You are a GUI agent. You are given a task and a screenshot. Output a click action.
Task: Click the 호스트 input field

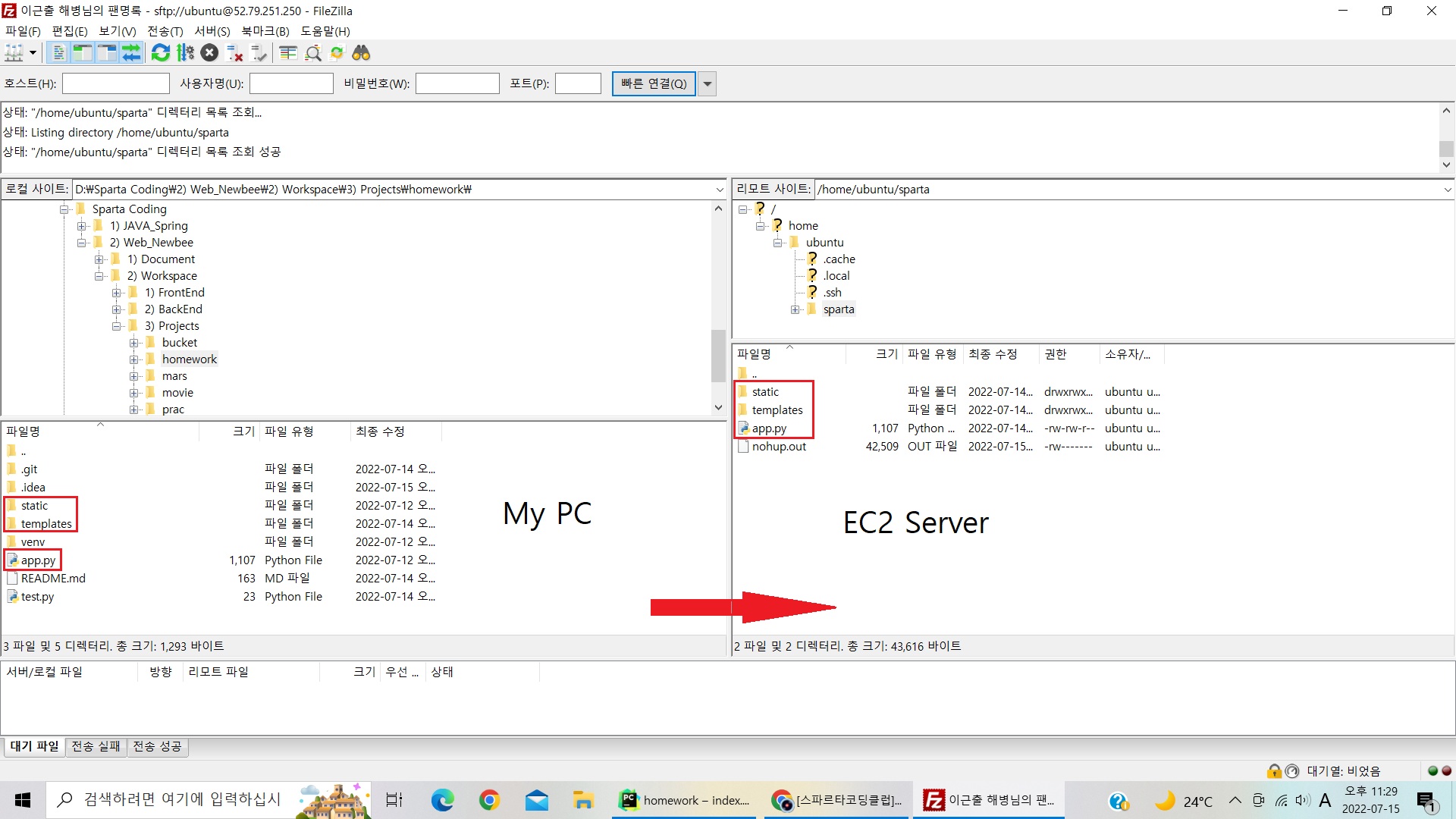tap(115, 83)
